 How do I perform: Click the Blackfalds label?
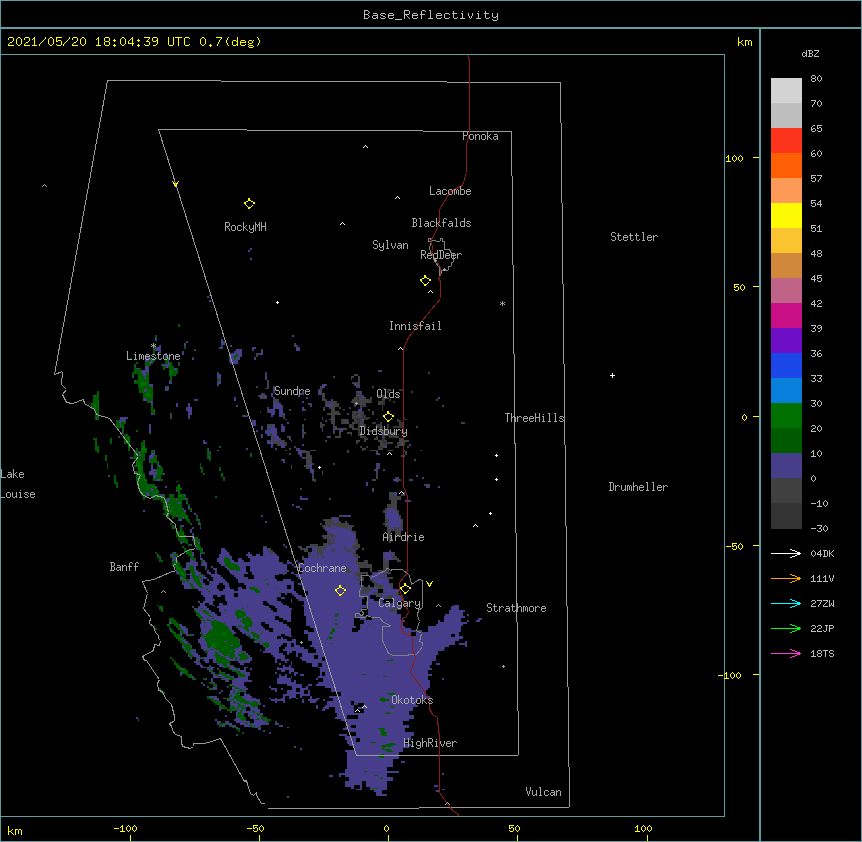[x=441, y=223]
